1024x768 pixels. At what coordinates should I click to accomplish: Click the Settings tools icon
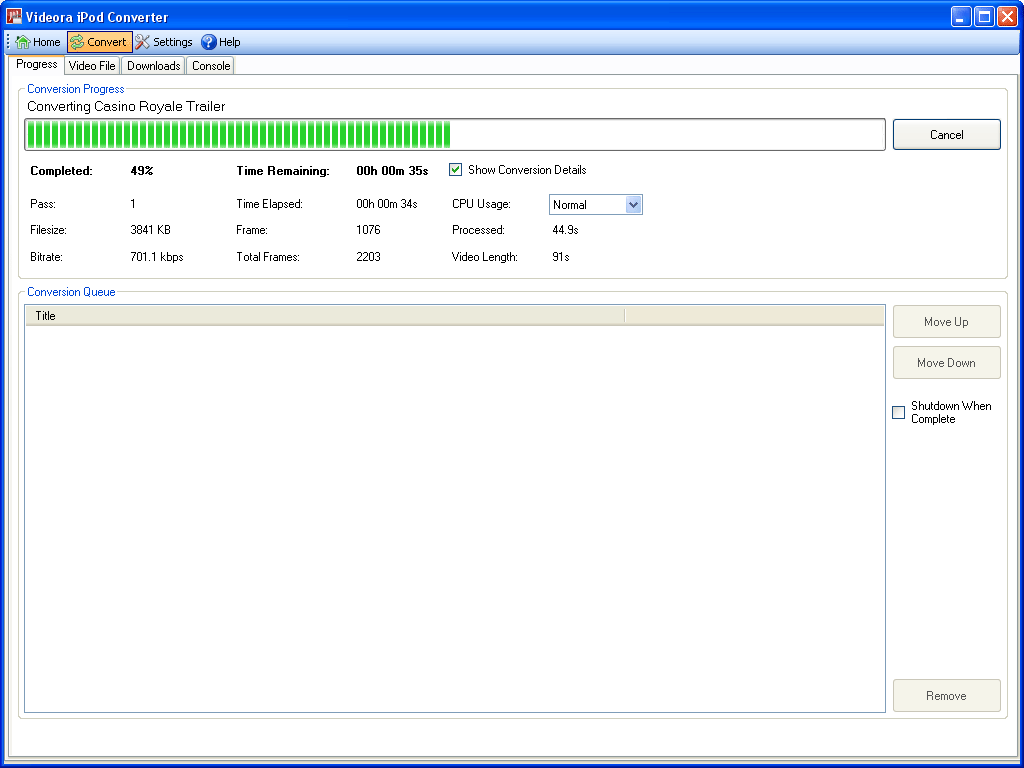[142, 42]
